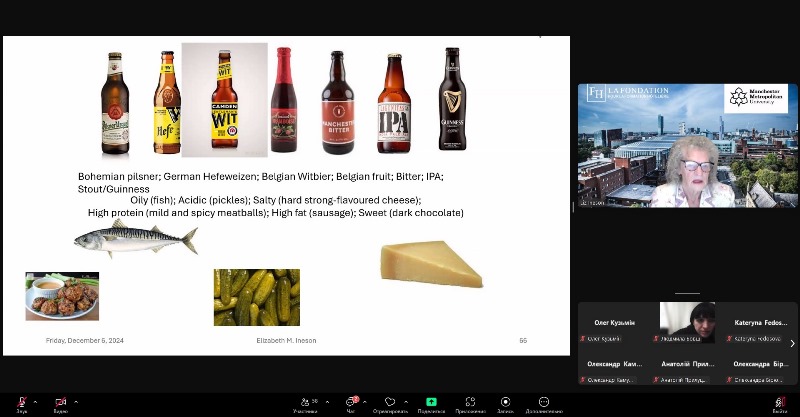800x417 pixels.
Task: Click the cheese wedge picture
Action: pos(432,264)
